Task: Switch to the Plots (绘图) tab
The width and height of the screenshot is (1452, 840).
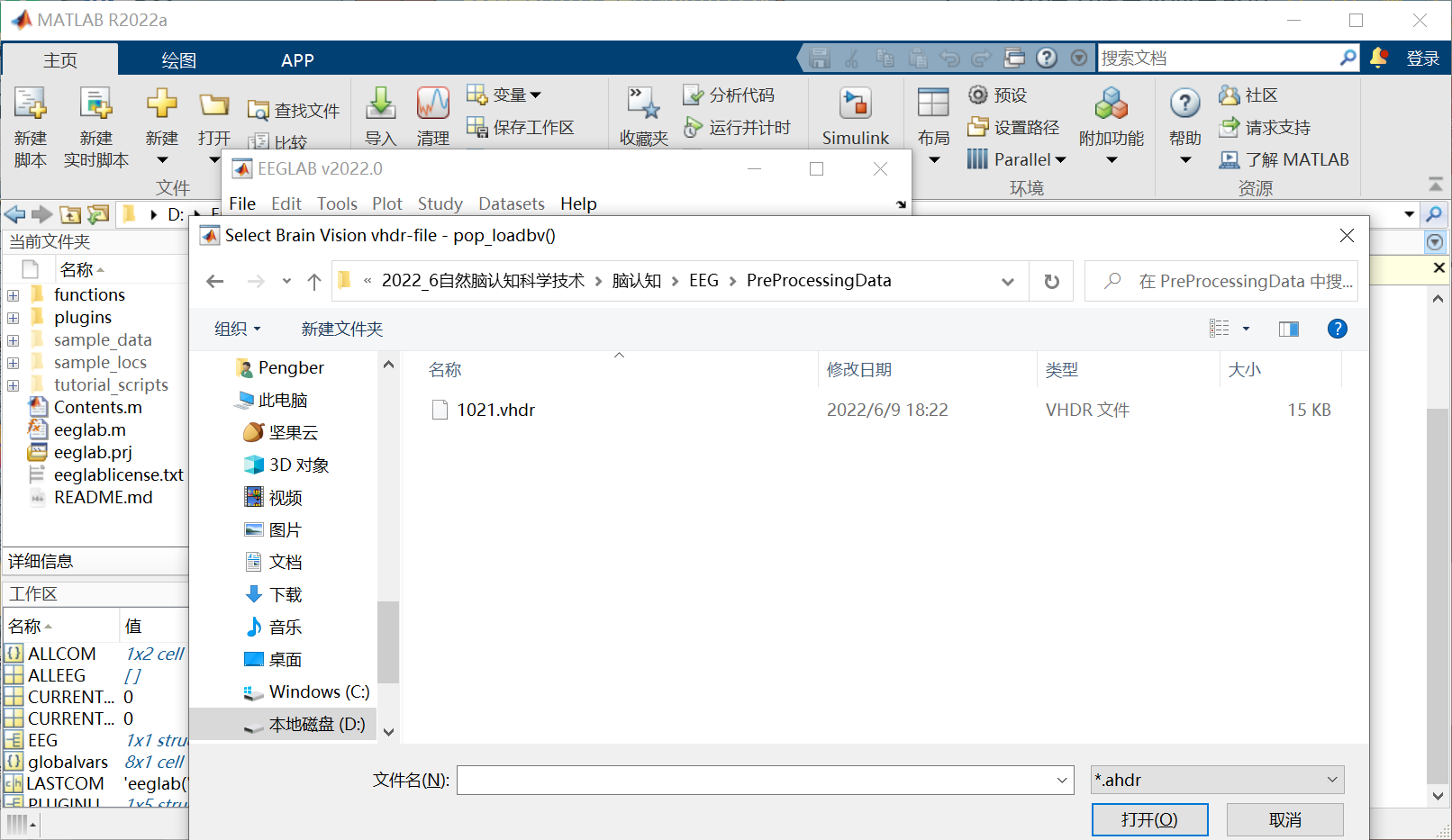Action: (x=178, y=60)
